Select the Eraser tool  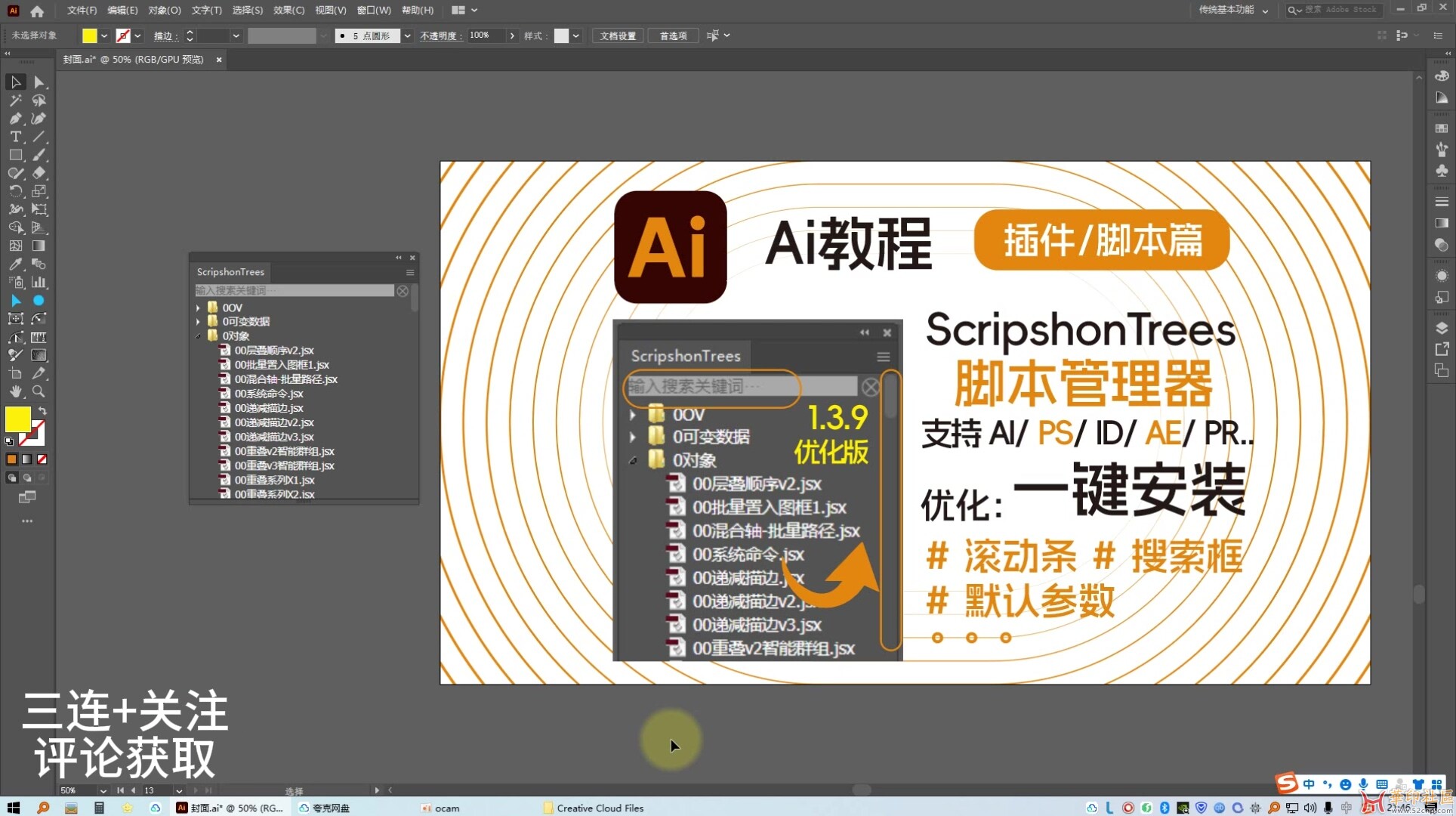pyautogui.click(x=39, y=173)
